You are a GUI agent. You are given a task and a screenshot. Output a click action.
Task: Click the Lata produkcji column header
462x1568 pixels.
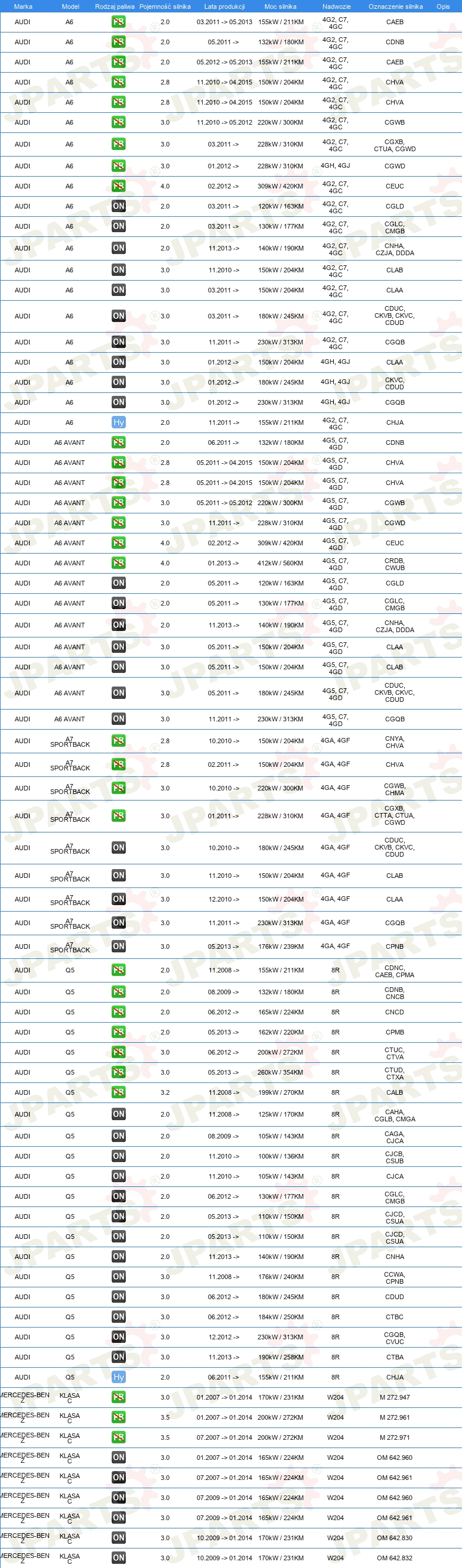(x=225, y=6)
